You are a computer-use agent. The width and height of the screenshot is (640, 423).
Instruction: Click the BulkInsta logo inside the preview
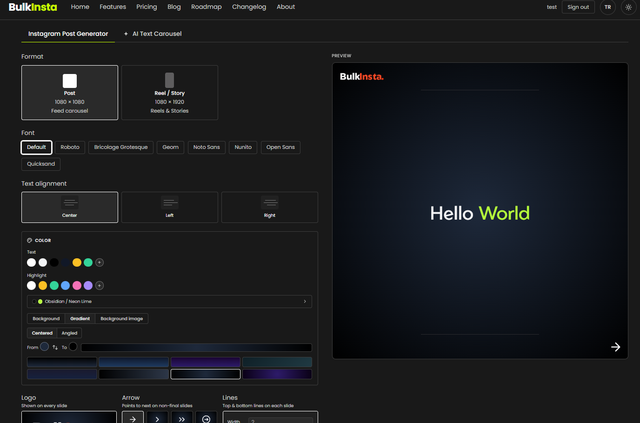coord(362,76)
